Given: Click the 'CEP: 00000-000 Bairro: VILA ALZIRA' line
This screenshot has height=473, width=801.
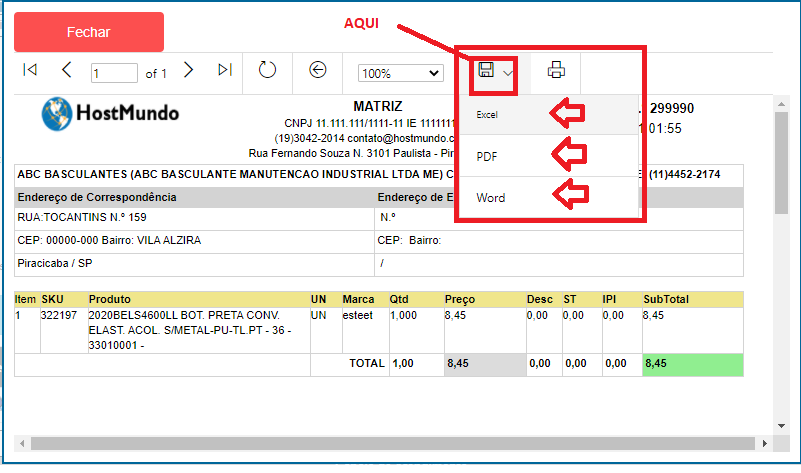Looking at the screenshot, I should point(109,240).
